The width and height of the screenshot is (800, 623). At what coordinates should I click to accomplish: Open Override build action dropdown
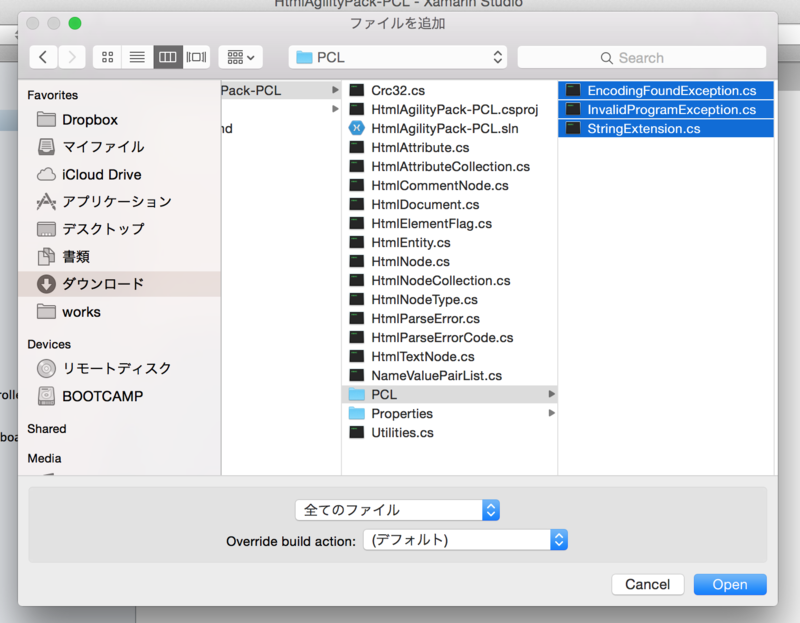[465, 540]
